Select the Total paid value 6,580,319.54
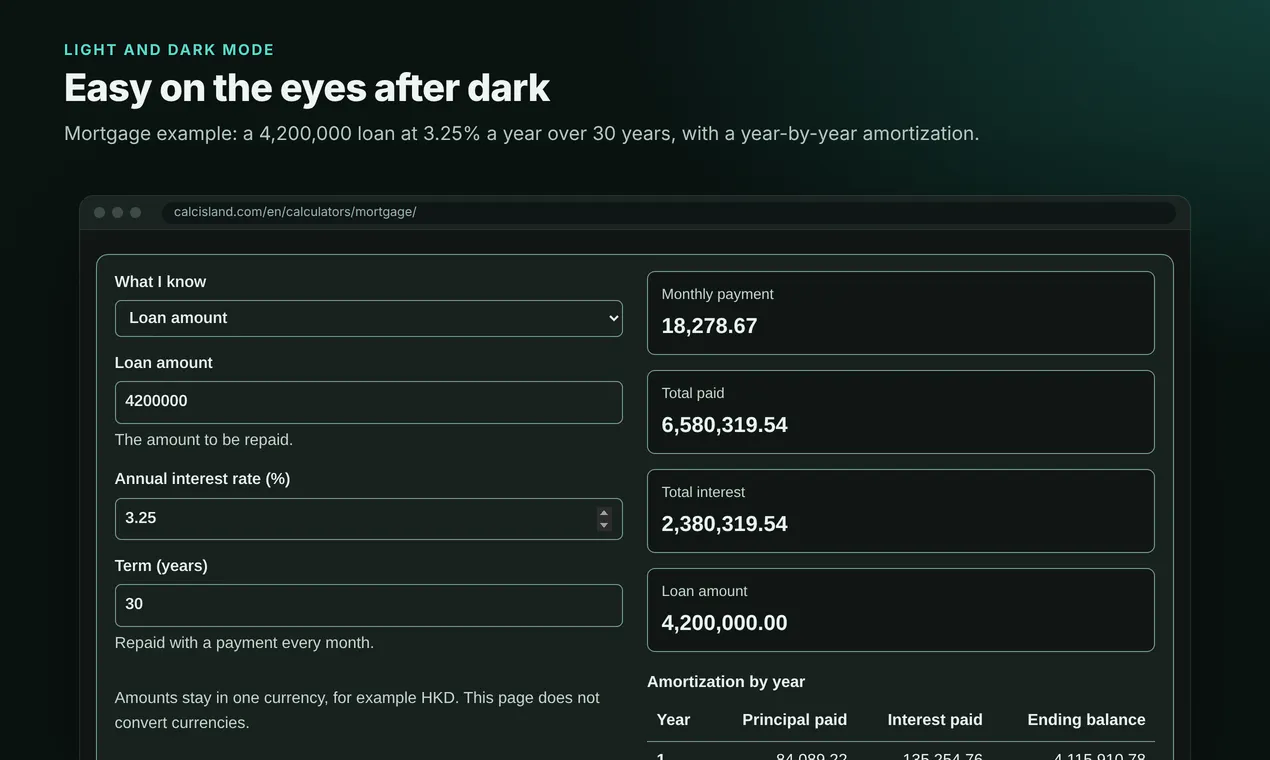Image resolution: width=1270 pixels, height=760 pixels. tap(724, 425)
